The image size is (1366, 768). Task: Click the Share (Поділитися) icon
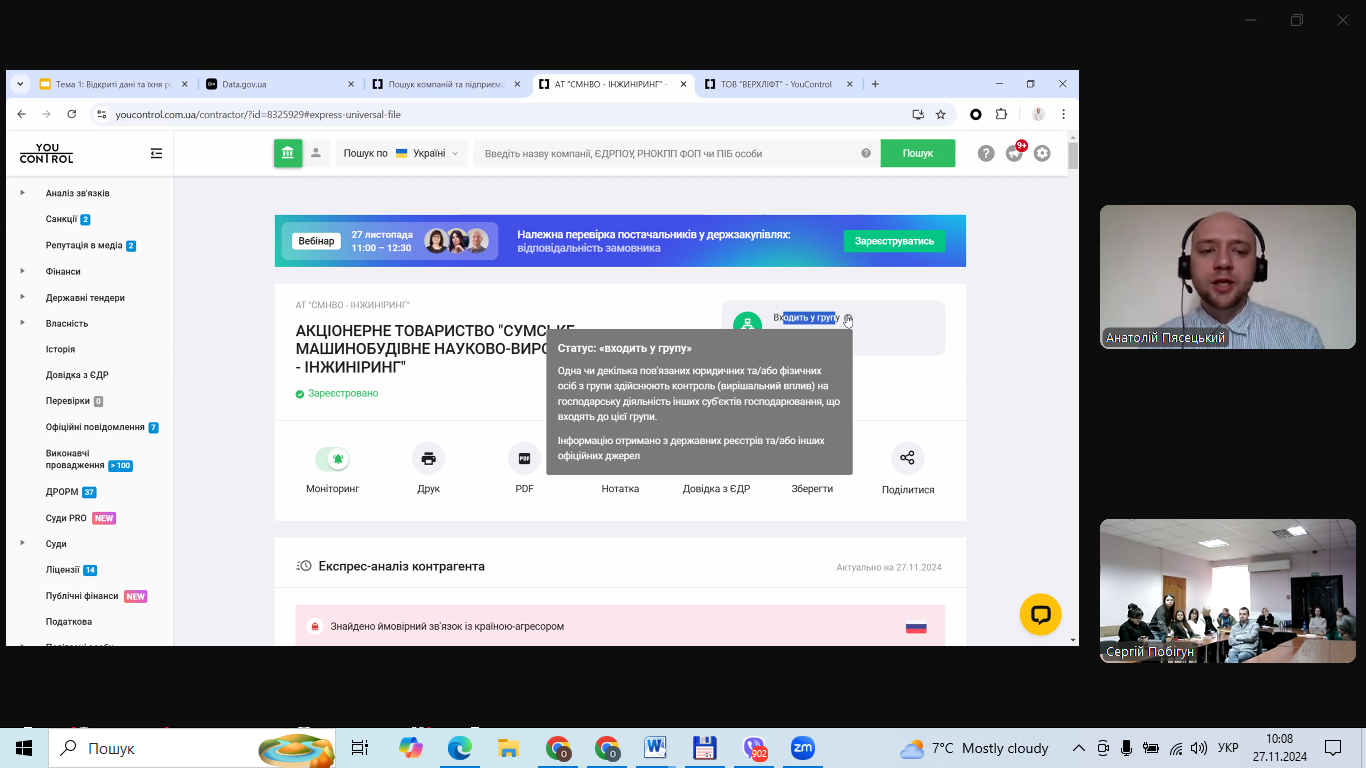pos(907,458)
